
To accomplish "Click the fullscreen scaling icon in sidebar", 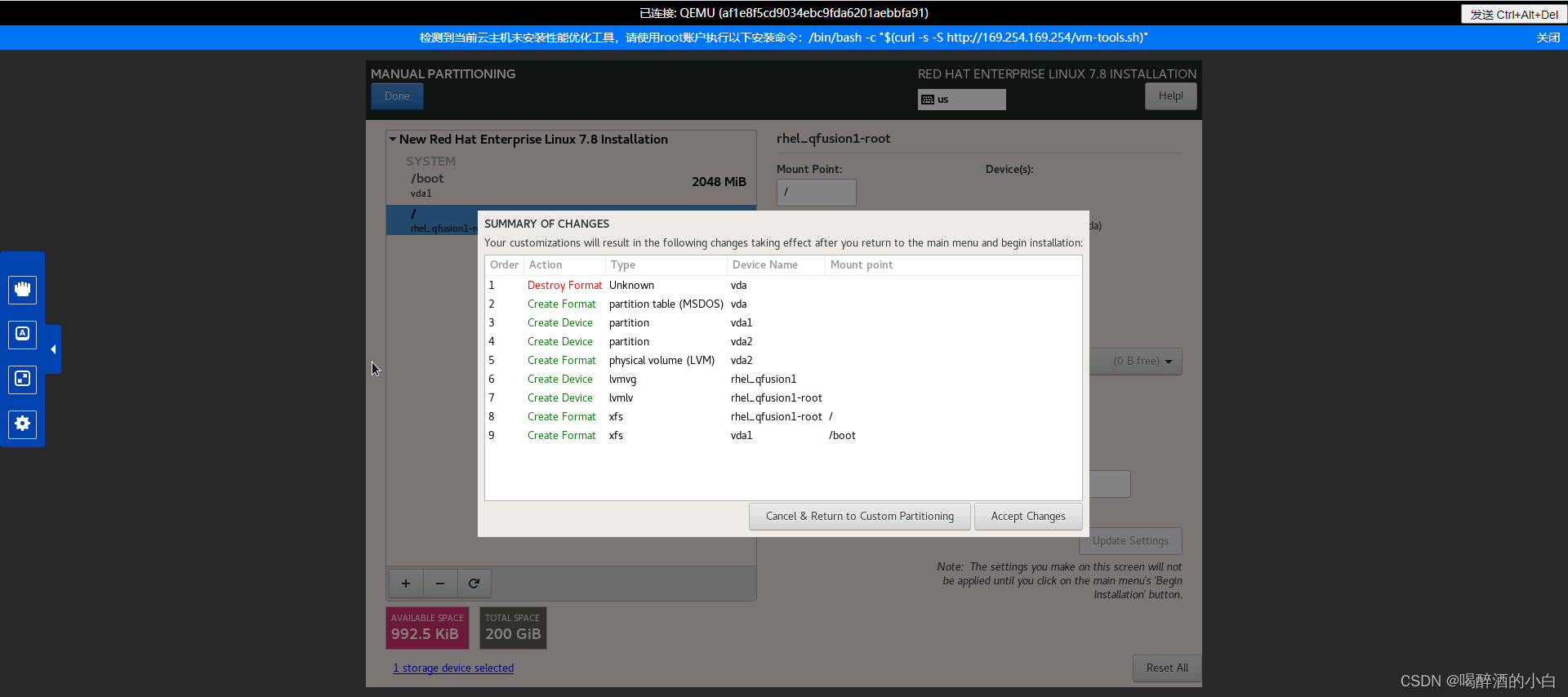I will pos(23,379).
